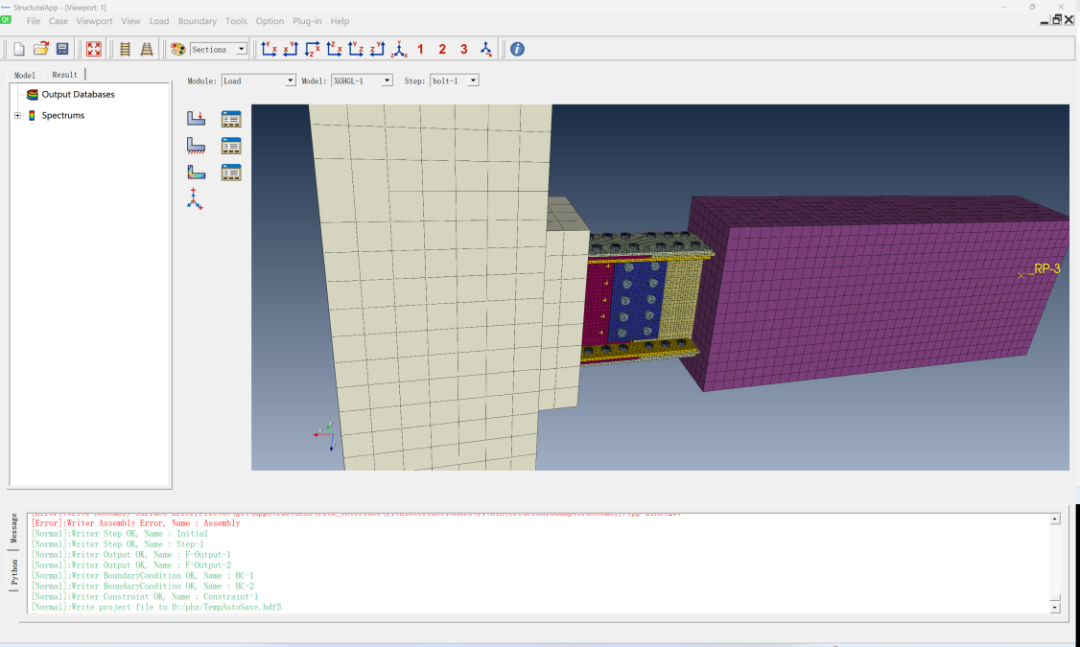Open the Plug-in menu
Image resolution: width=1080 pixels, height=647 pixels.
[x=306, y=20]
